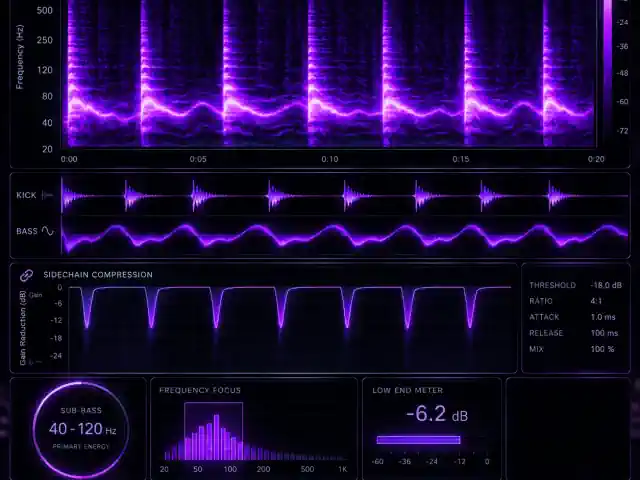
Task: Click the threshold value -18.0 dB
Action: pos(606,285)
